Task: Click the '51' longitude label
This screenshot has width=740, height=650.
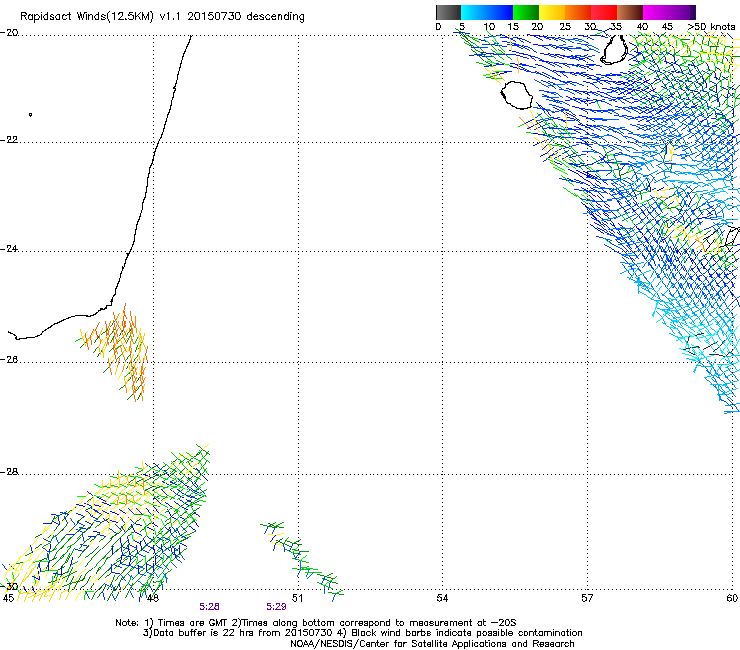Action: coord(297,599)
